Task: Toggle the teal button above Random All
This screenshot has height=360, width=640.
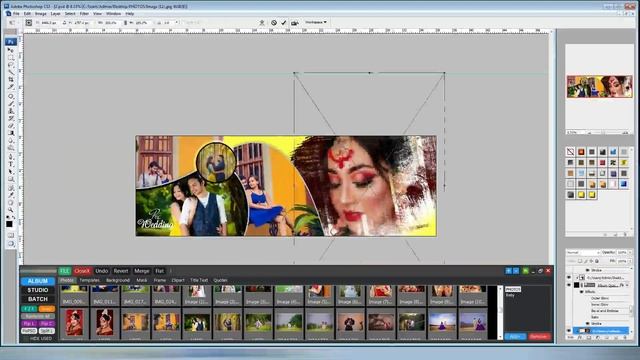Action: 29,309
